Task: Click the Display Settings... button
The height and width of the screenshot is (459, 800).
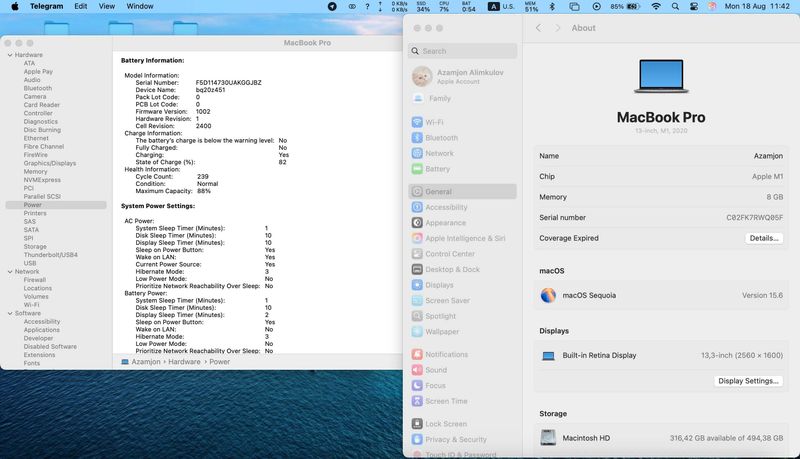Action: (x=748, y=381)
